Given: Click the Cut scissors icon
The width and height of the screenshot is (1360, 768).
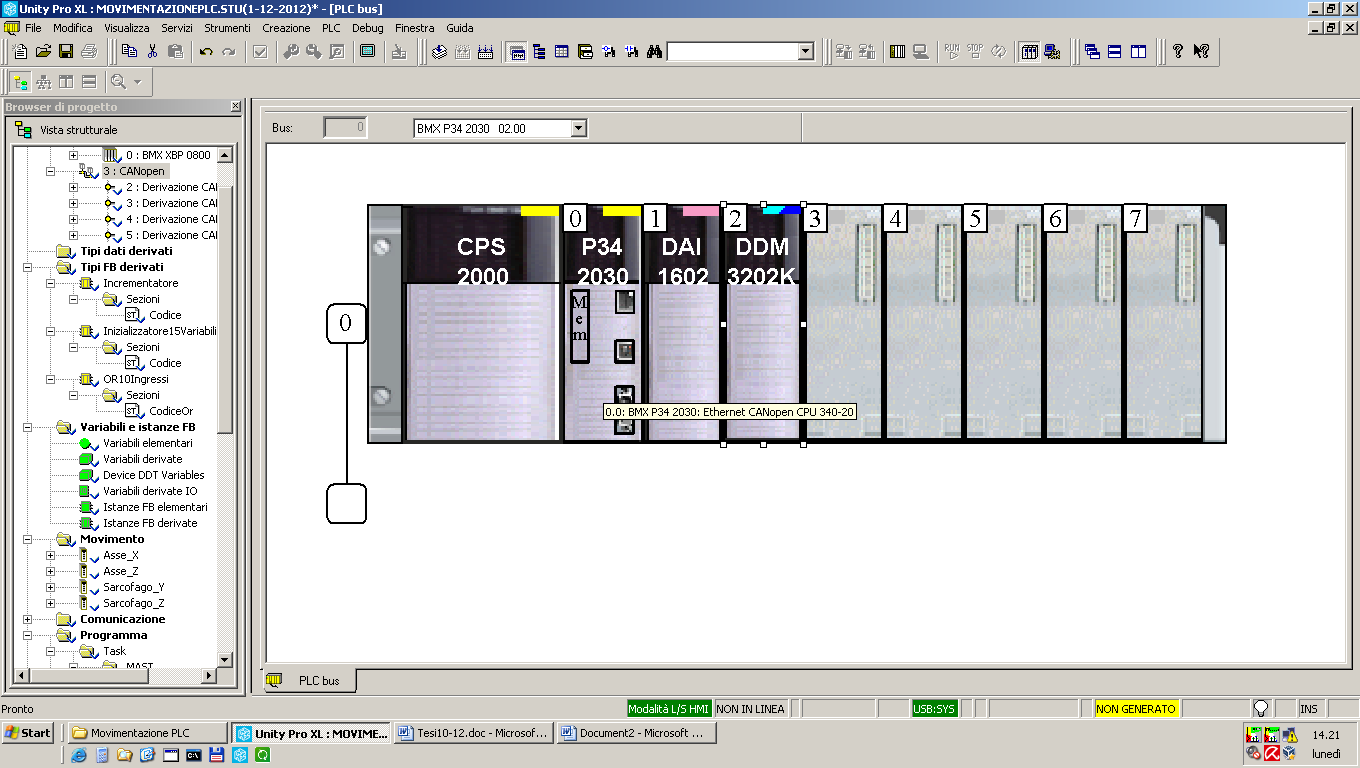Looking at the screenshot, I should 152,51.
